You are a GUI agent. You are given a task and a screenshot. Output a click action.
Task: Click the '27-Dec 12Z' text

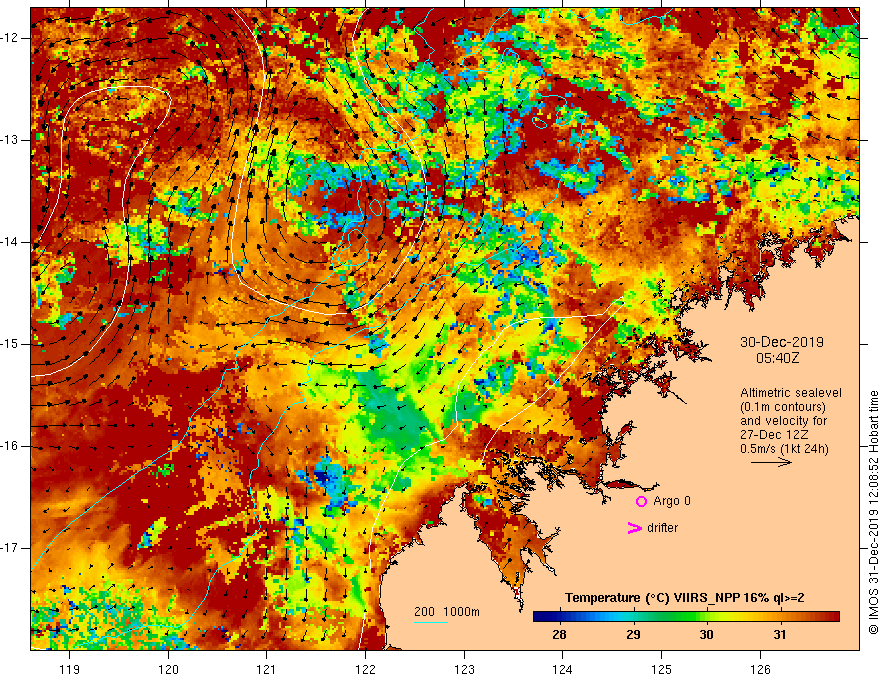tap(773, 435)
